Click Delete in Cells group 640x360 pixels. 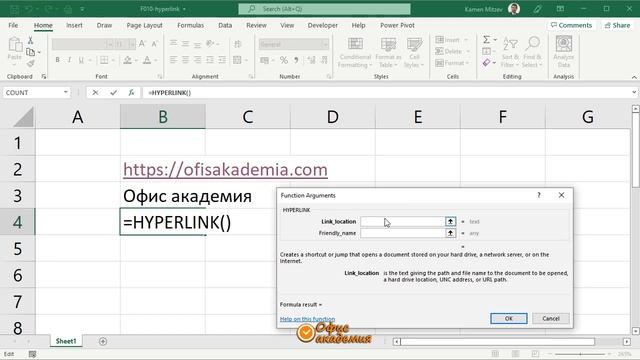pyautogui.click(x=449, y=51)
